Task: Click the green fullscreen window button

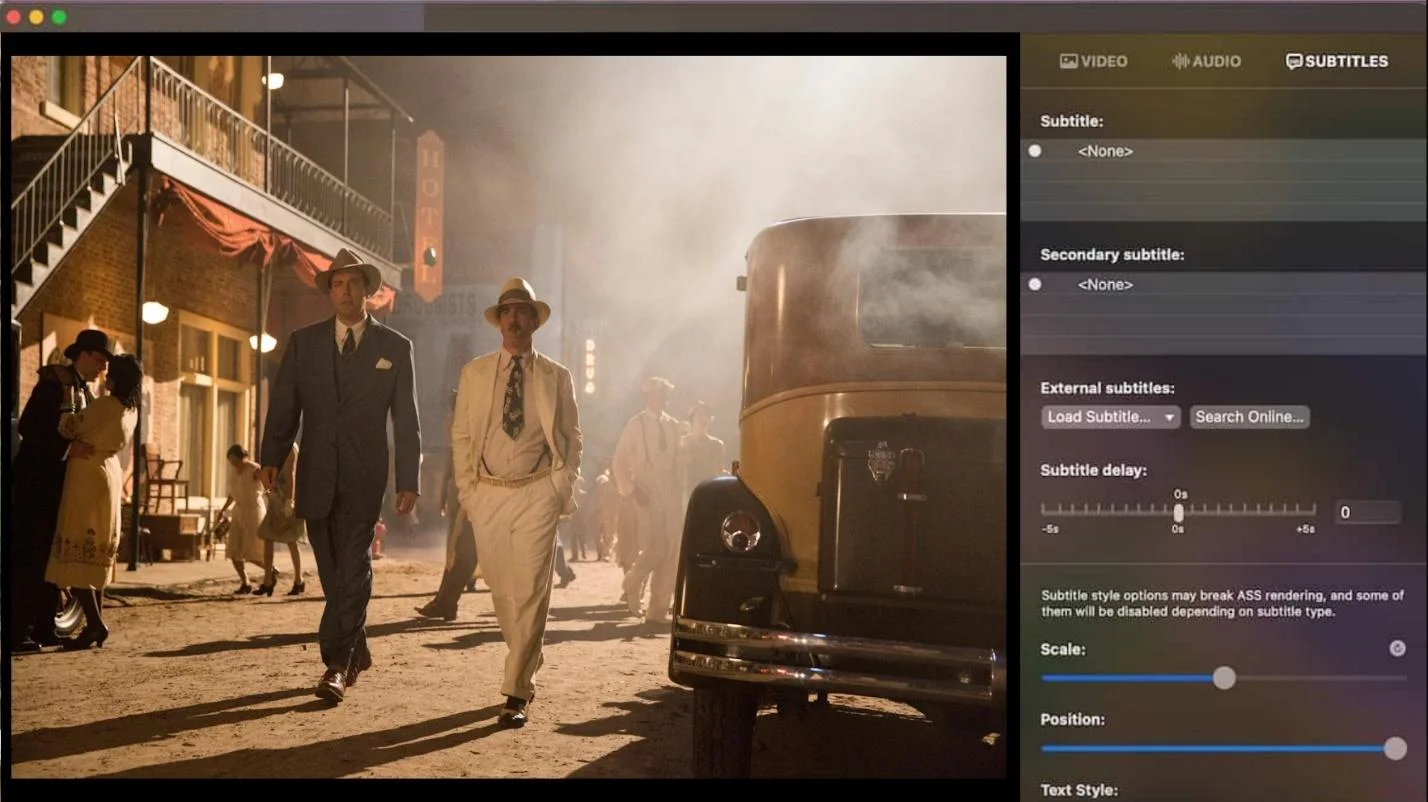Action: (59, 17)
